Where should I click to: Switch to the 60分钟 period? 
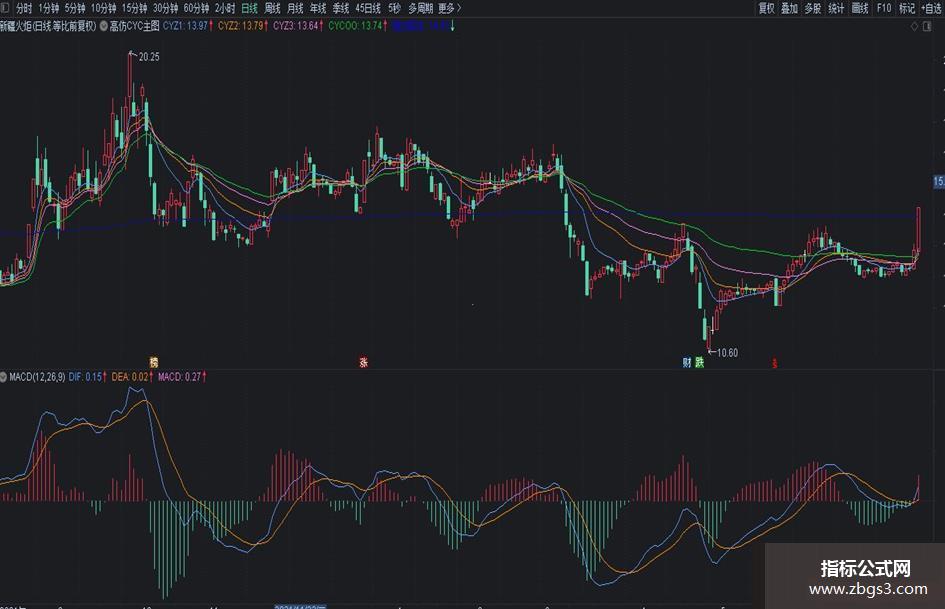pyautogui.click(x=196, y=8)
